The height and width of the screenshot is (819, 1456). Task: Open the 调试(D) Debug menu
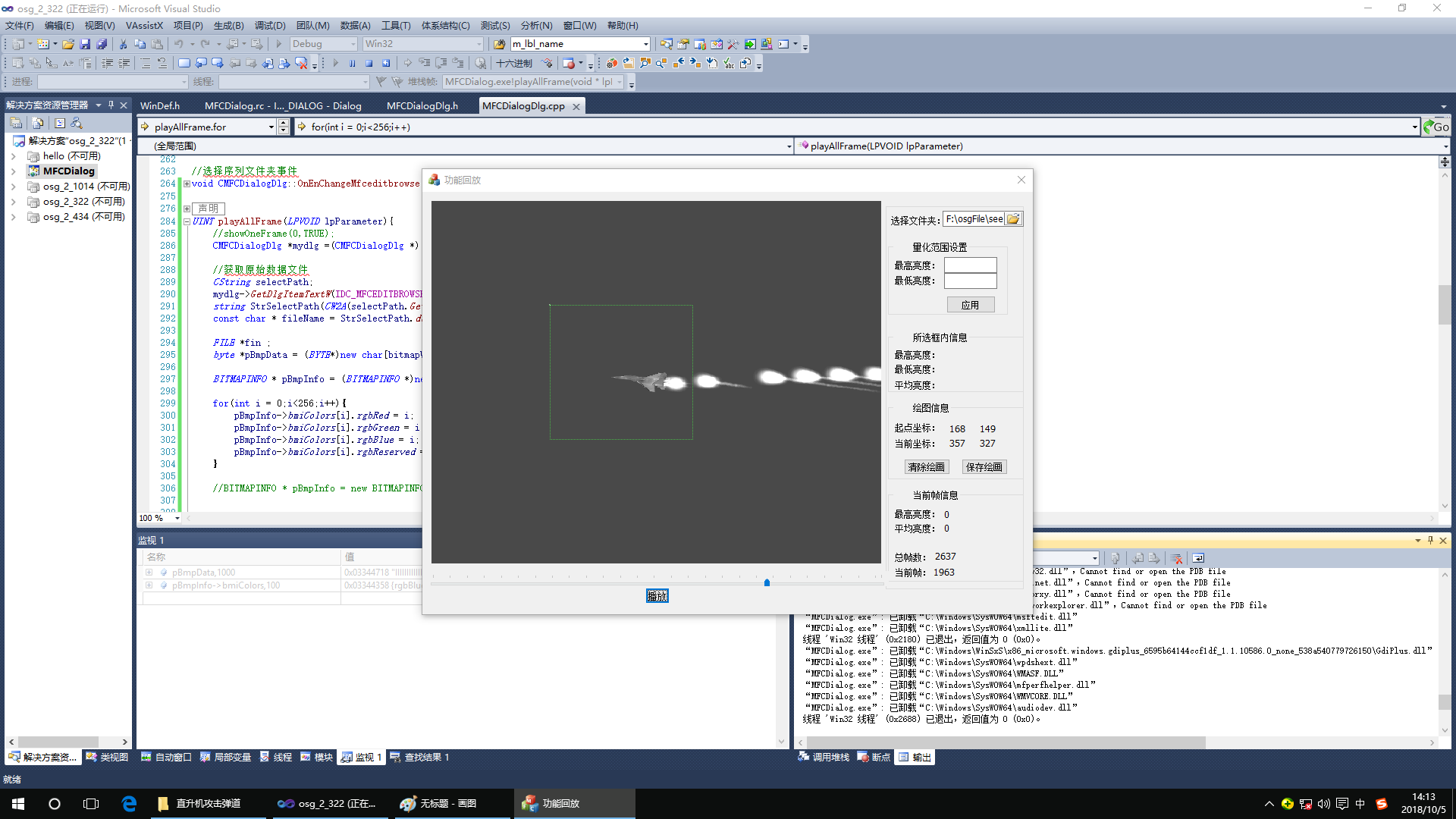269,25
